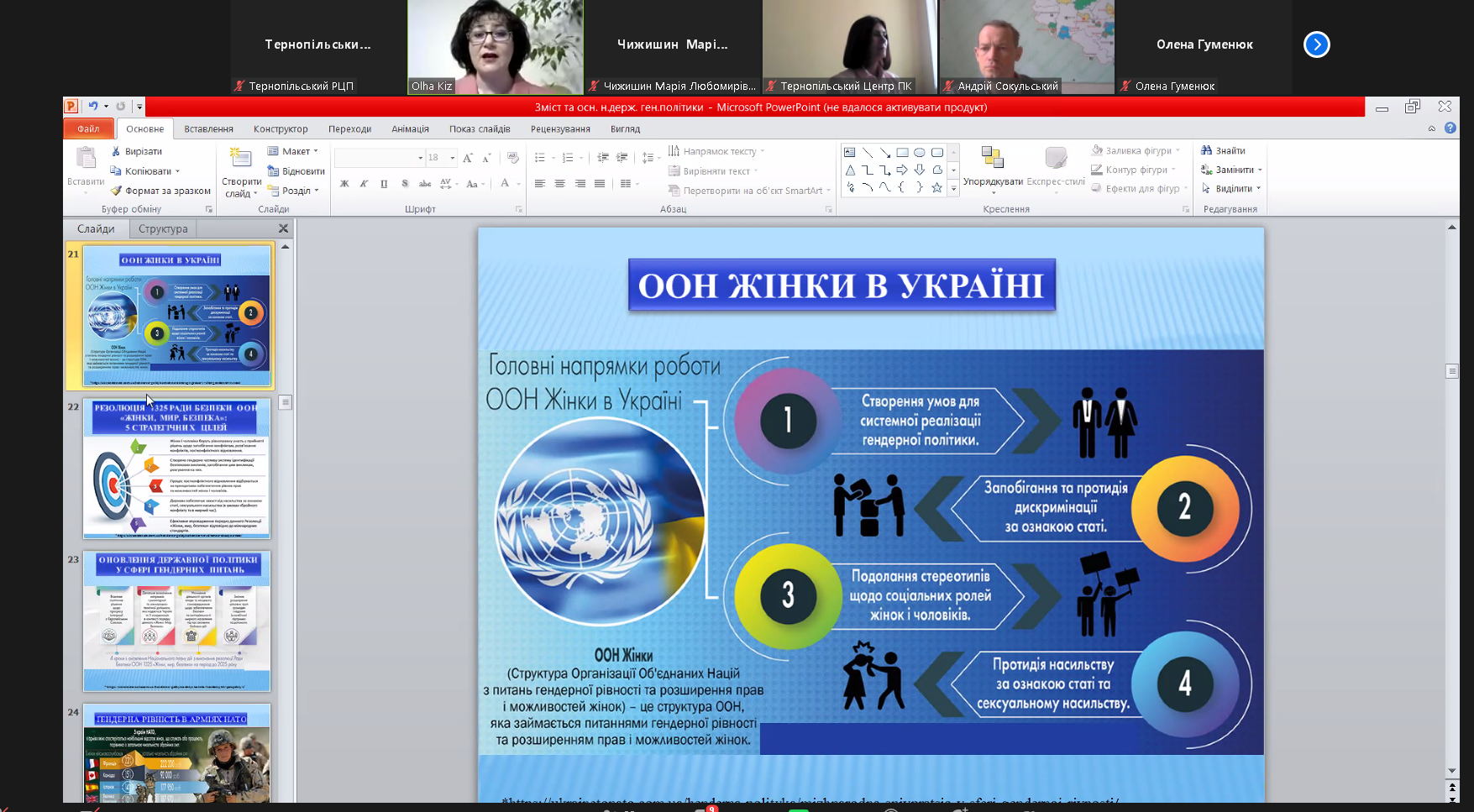Toggle Strikethrough (abc) formatting
Image resolution: width=1474 pixels, height=812 pixels.
tap(425, 183)
